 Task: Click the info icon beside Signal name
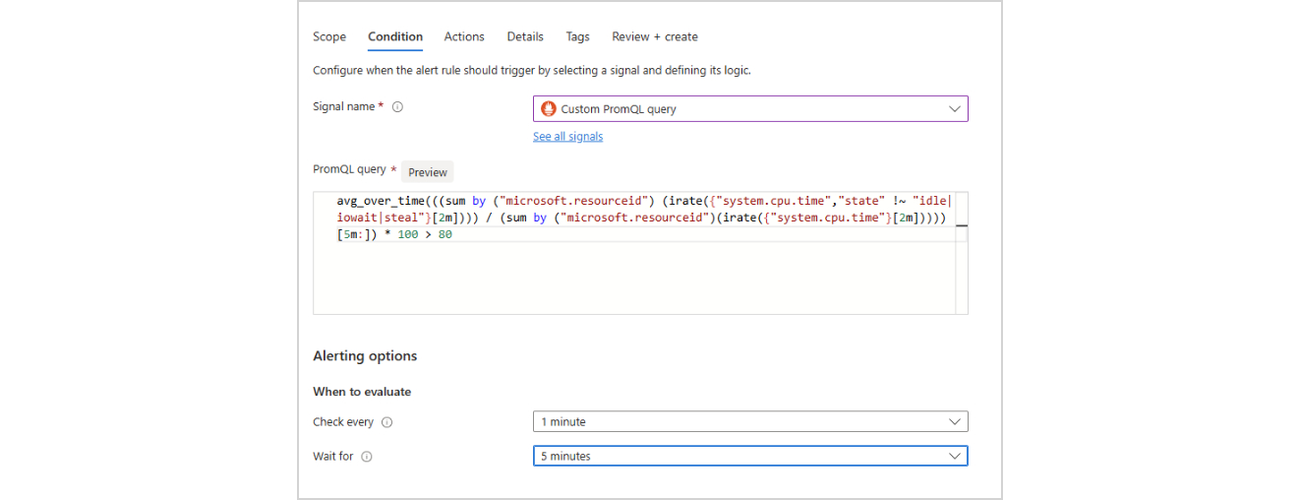tap(397, 107)
